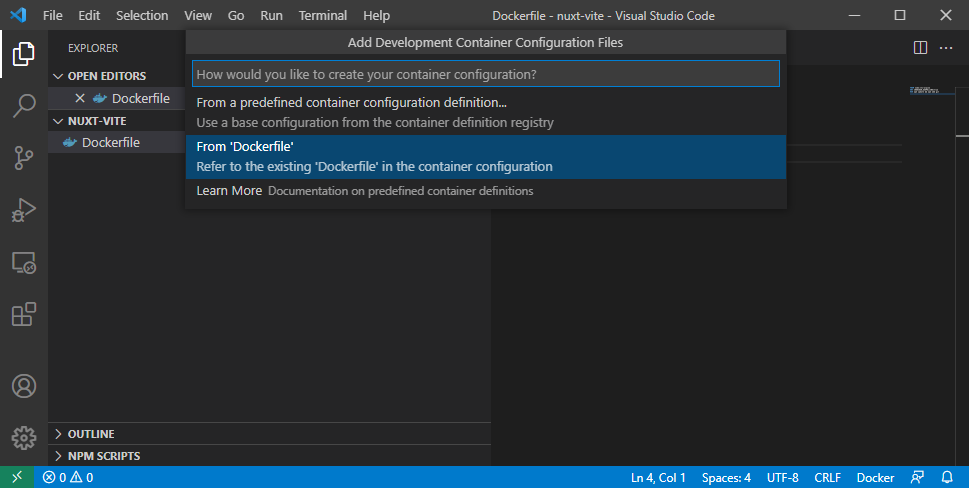Open the Edit menu
The height and width of the screenshot is (488, 969).
(x=89, y=15)
